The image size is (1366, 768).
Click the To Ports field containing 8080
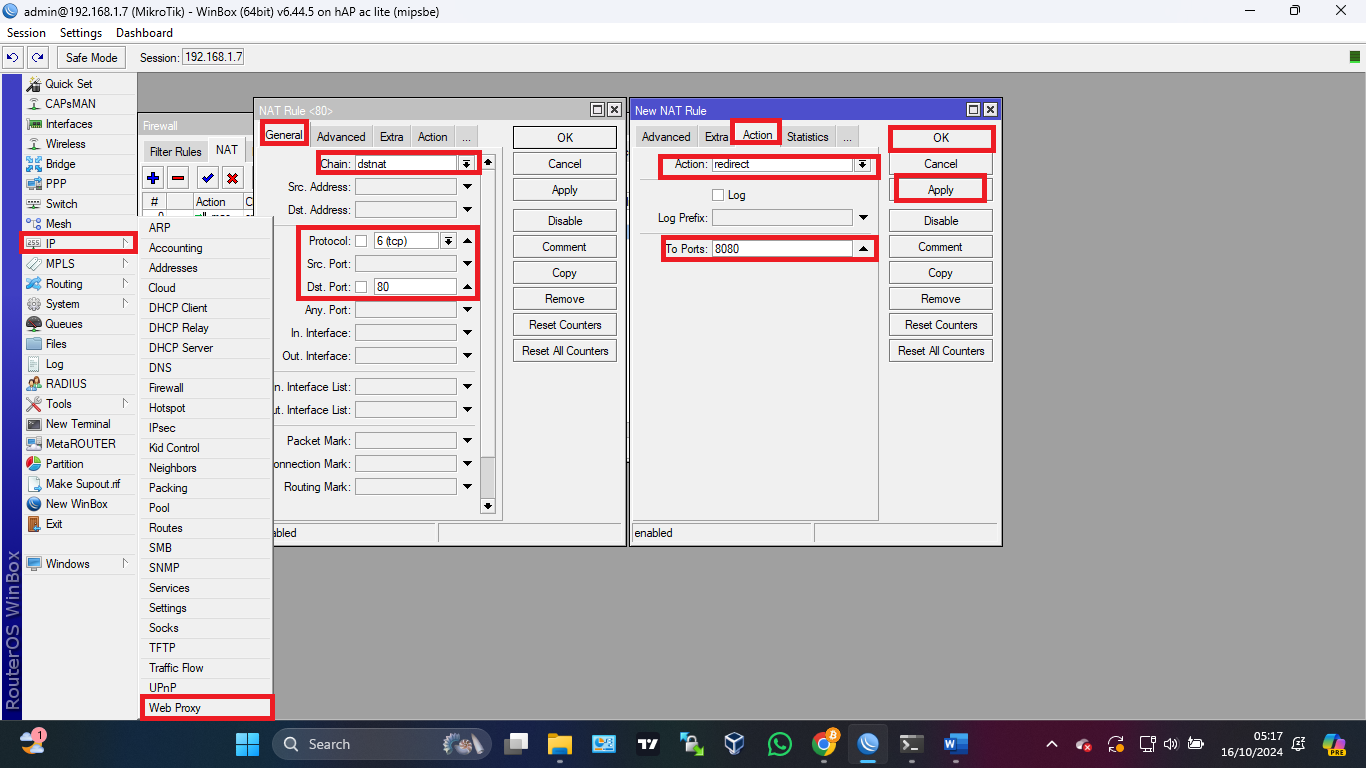point(781,249)
